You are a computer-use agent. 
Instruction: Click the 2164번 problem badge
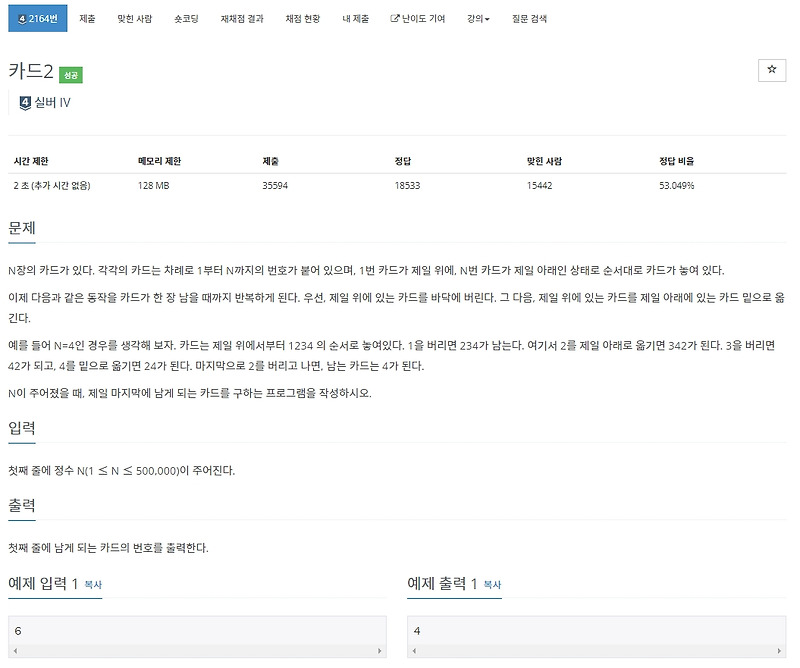40,18
